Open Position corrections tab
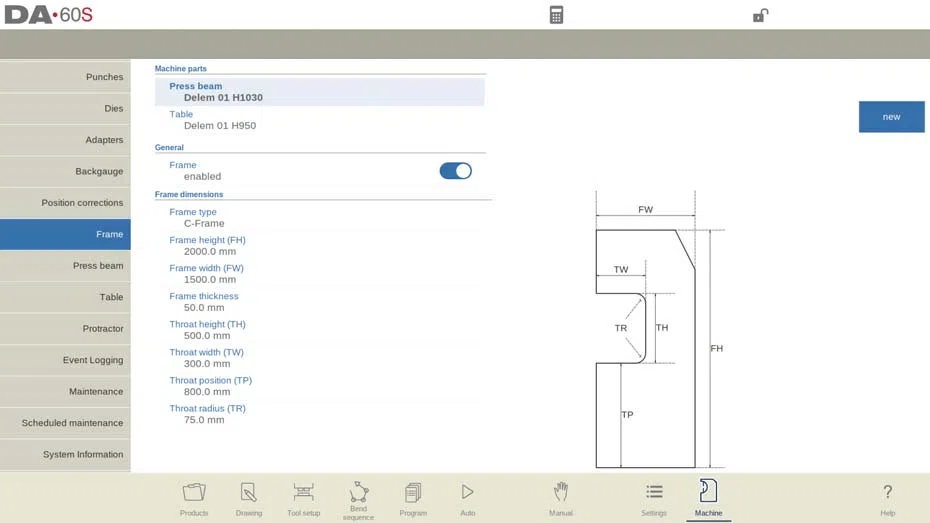The width and height of the screenshot is (930, 523). pos(65,202)
